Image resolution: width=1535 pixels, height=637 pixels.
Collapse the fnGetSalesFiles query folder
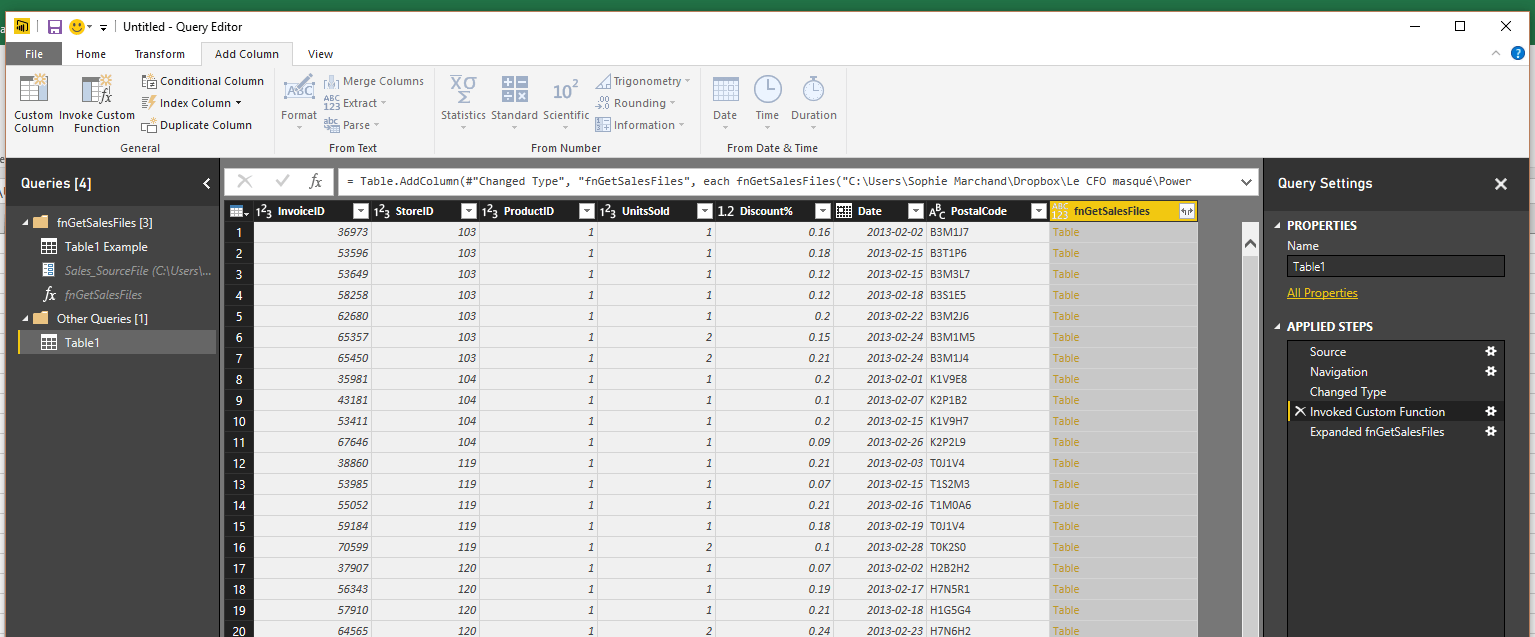coord(23,223)
